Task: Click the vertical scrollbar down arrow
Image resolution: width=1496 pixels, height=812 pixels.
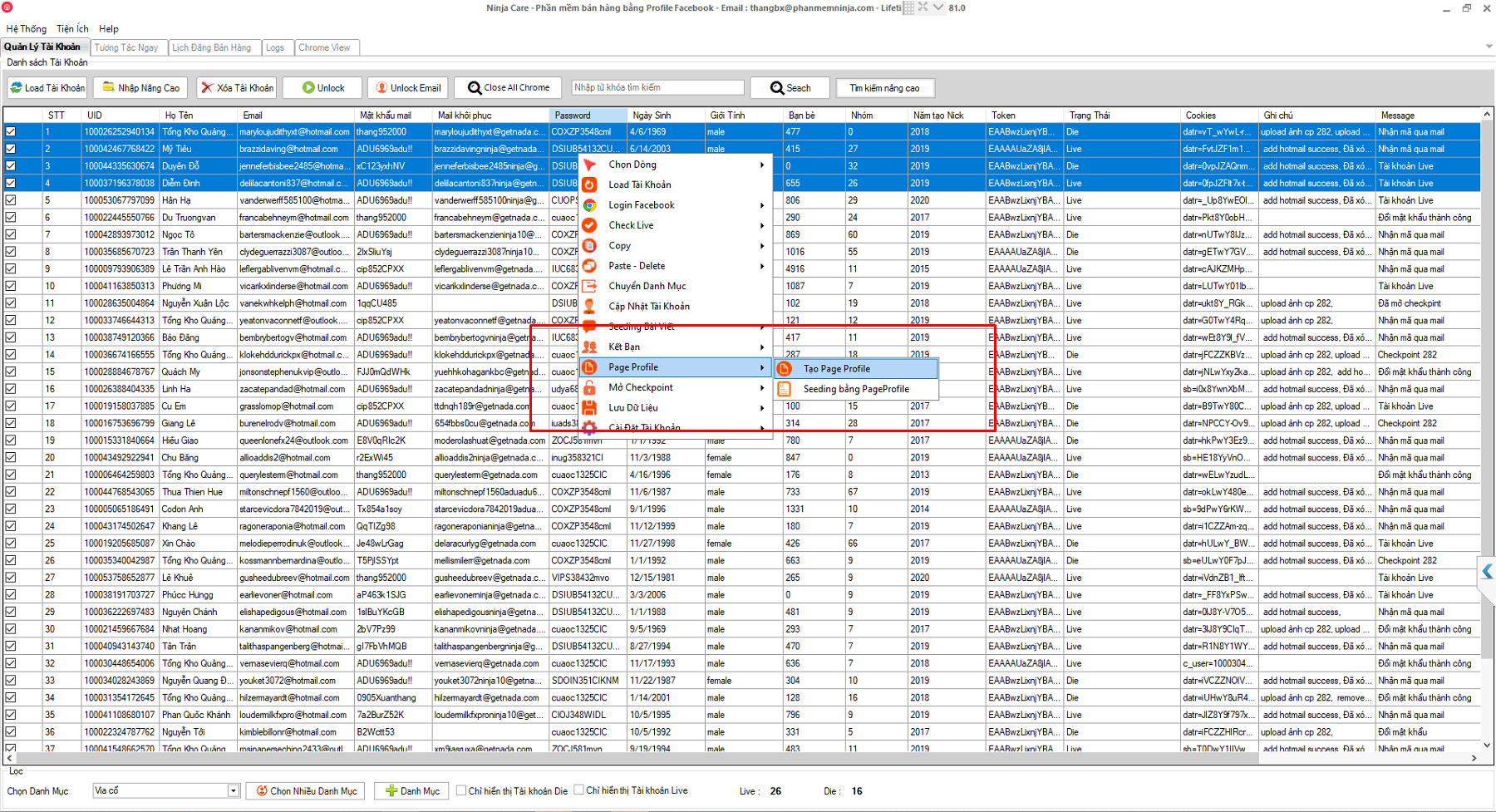Action: tap(1487, 745)
